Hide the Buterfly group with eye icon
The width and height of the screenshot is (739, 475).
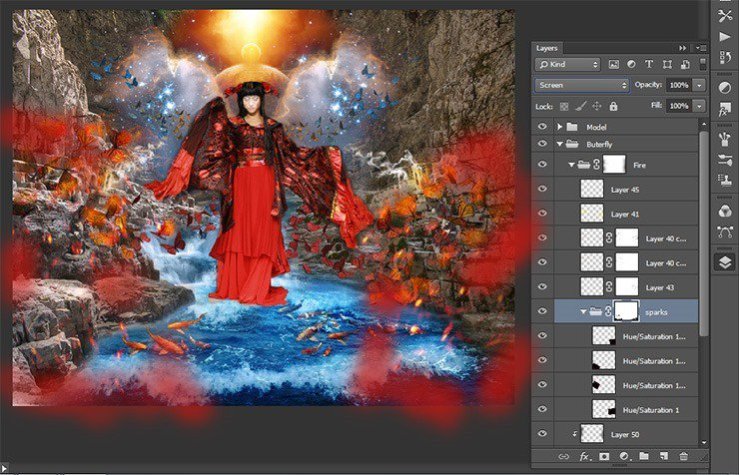click(542, 144)
